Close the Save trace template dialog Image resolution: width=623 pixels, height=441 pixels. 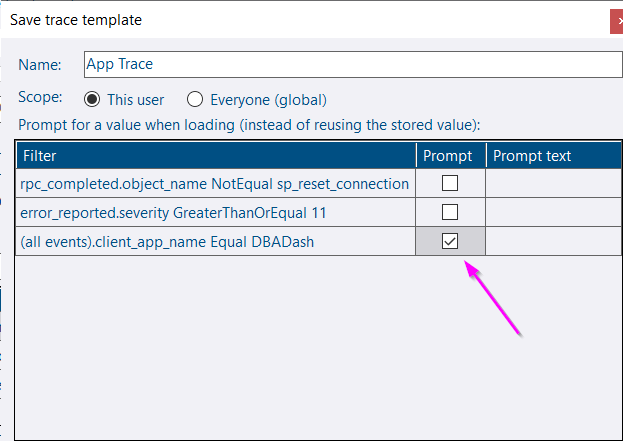(617, 22)
